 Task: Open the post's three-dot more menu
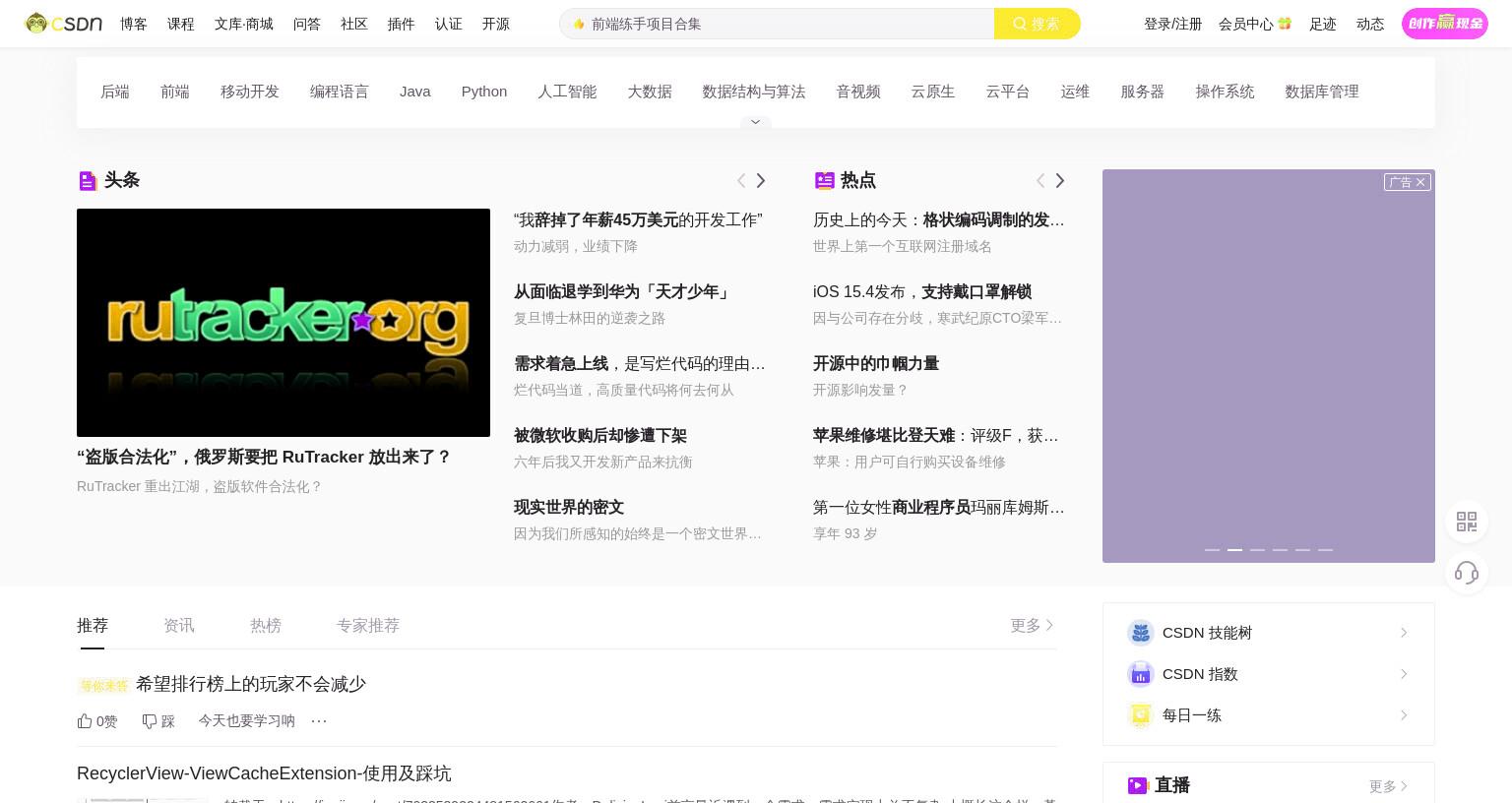[x=319, y=721]
